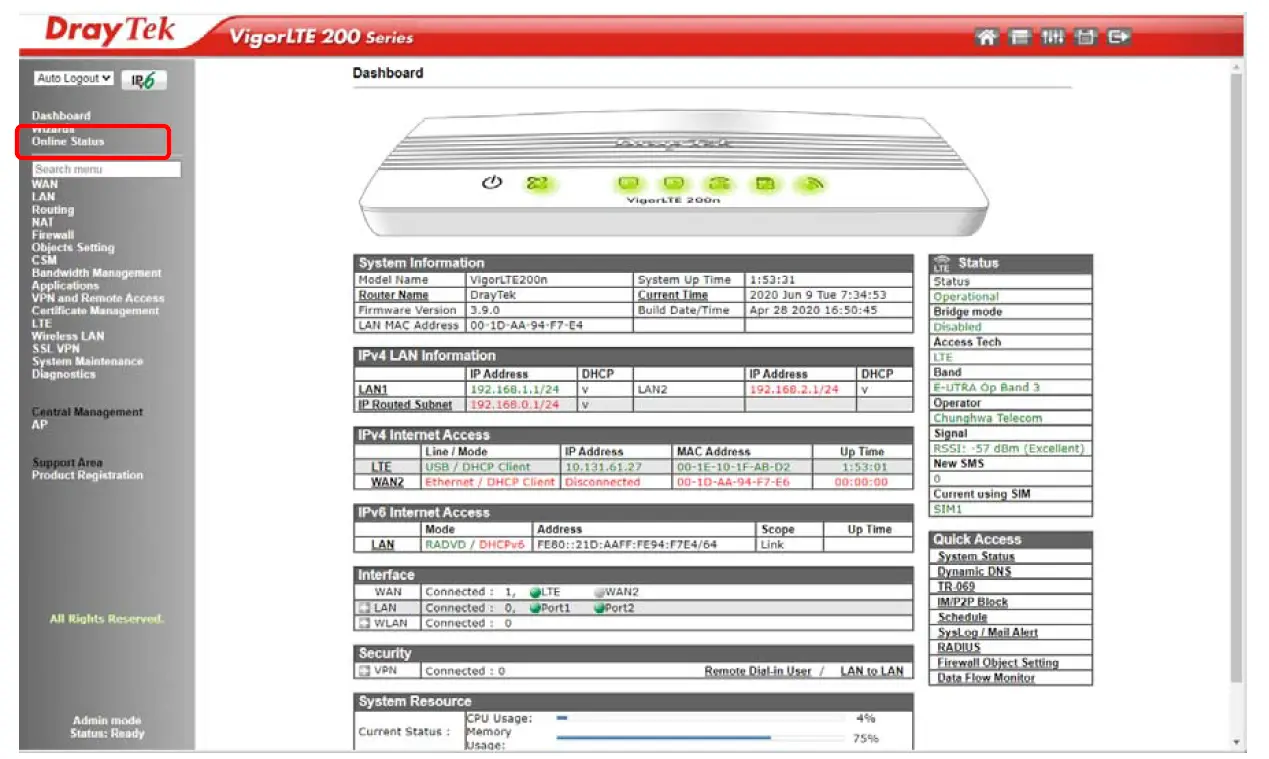This screenshot has width=1269, height=759.
Task: Open the Dashboard menu item
Action: pyautogui.click(x=61, y=116)
